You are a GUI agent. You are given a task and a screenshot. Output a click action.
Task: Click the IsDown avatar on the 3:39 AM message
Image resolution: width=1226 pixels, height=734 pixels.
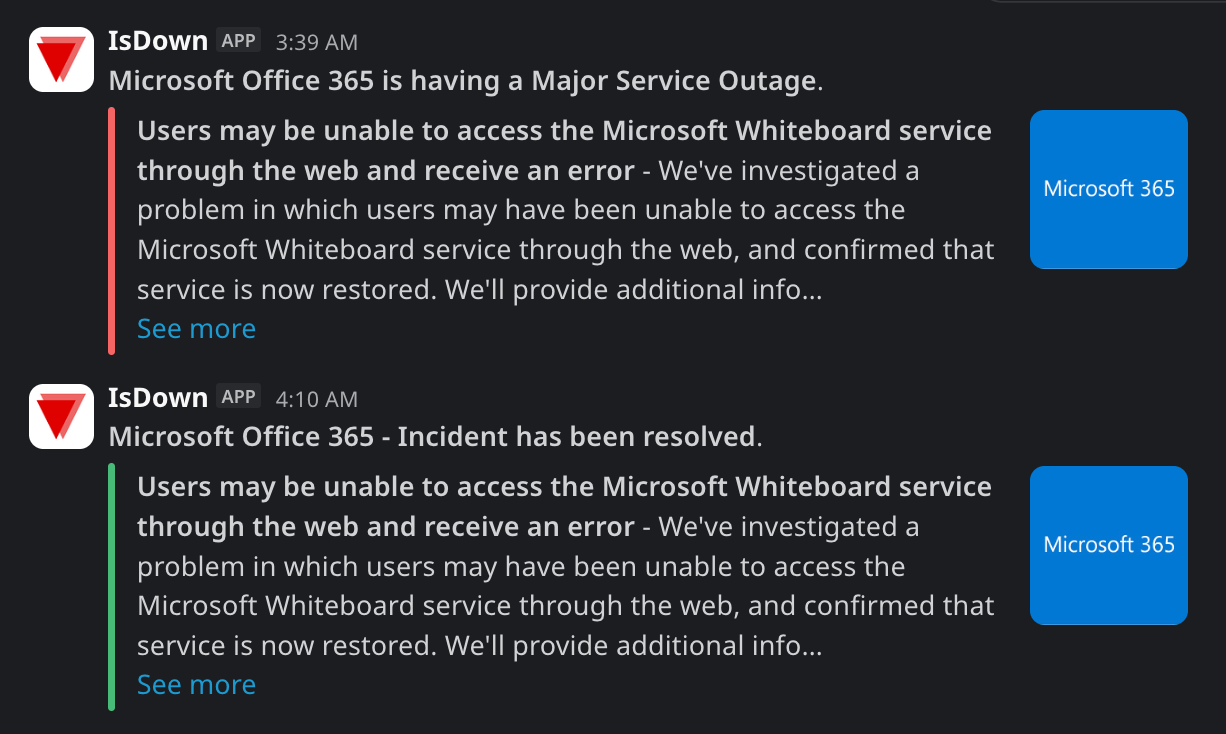click(61, 59)
